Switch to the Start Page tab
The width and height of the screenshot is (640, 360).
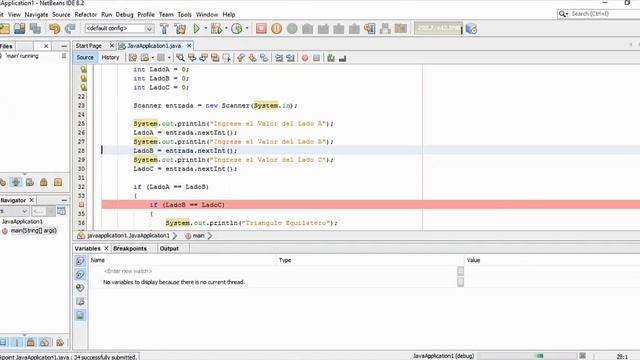coord(89,46)
